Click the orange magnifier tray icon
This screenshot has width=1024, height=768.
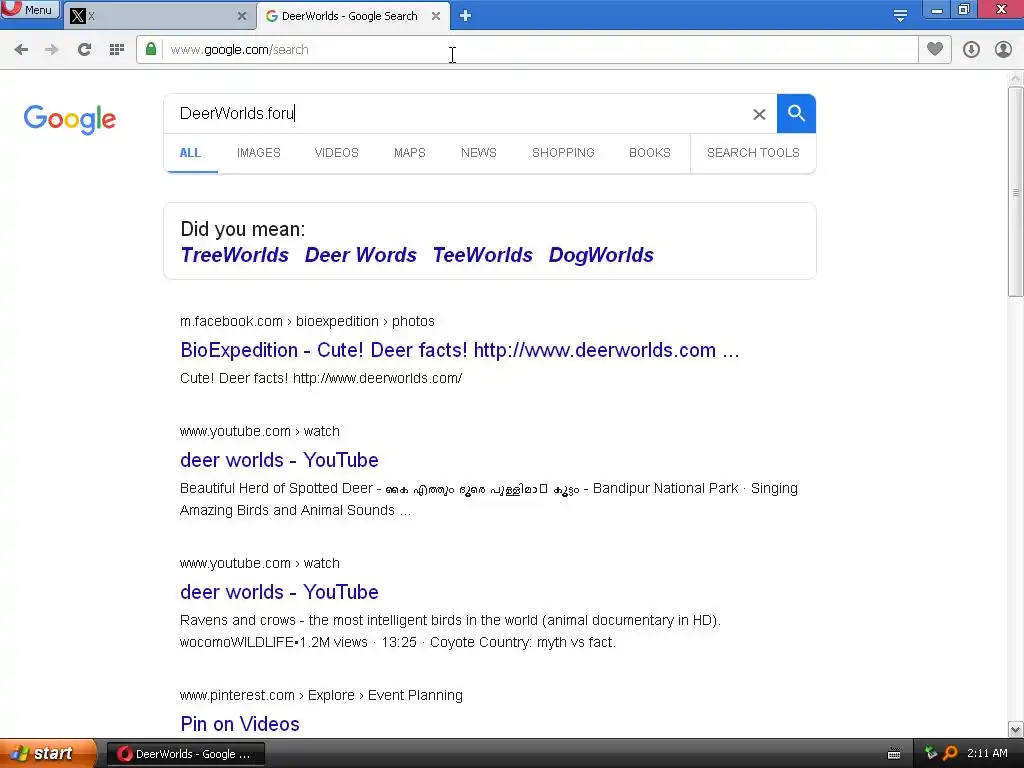pyautogui.click(x=950, y=753)
